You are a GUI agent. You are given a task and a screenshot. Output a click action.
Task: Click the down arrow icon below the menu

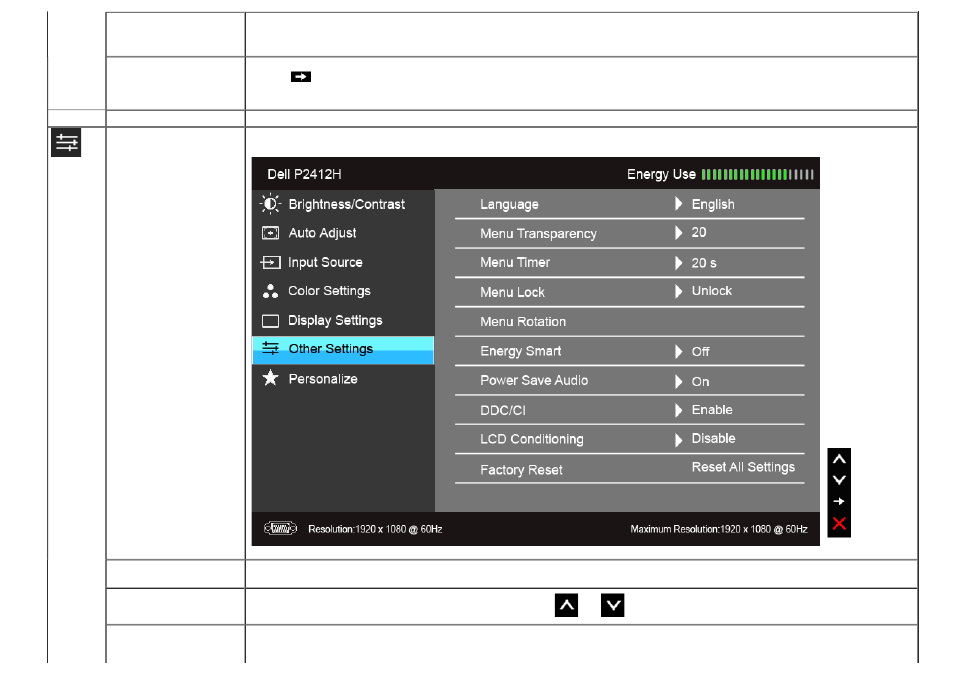coord(613,605)
